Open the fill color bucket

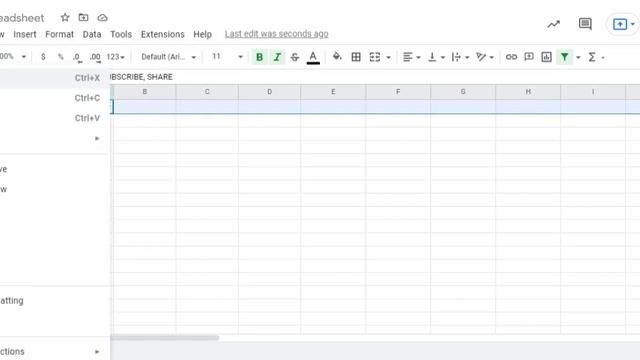(x=337, y=56)
